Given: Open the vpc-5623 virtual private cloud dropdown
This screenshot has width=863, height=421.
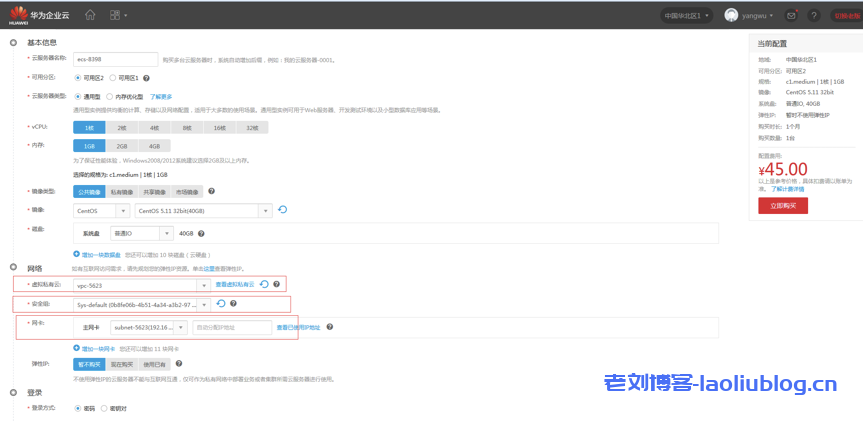Looking at the screenshot, I should (205, 285).
